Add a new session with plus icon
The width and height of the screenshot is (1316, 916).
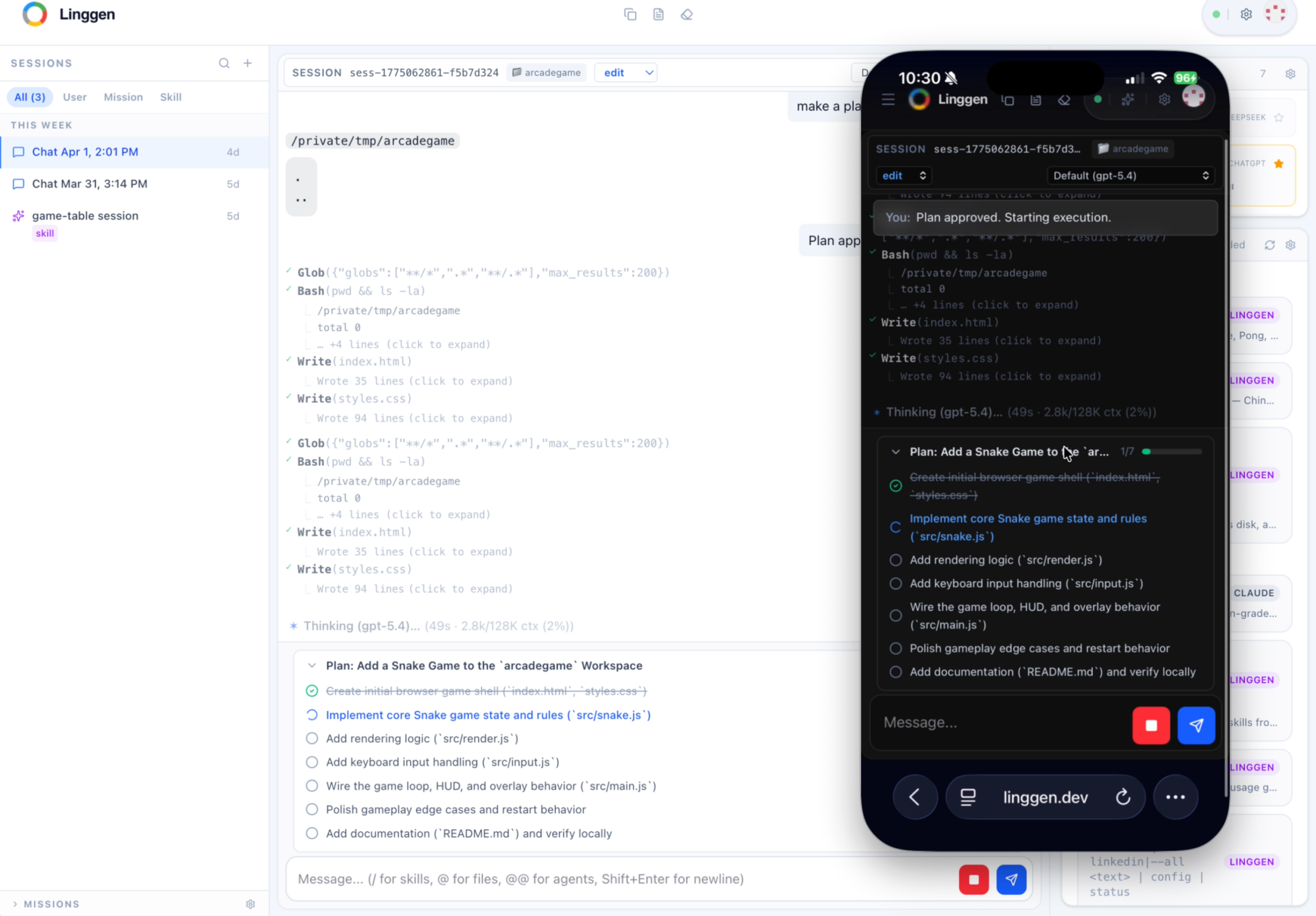tap(248, 63)
